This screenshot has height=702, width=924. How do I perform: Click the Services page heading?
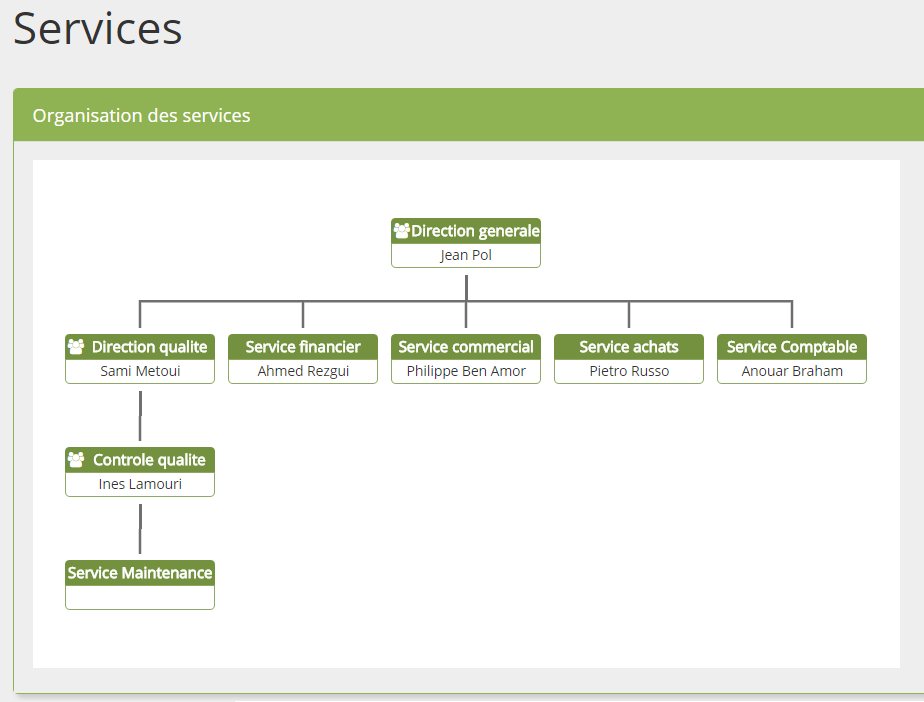click(x=98, y=28)
